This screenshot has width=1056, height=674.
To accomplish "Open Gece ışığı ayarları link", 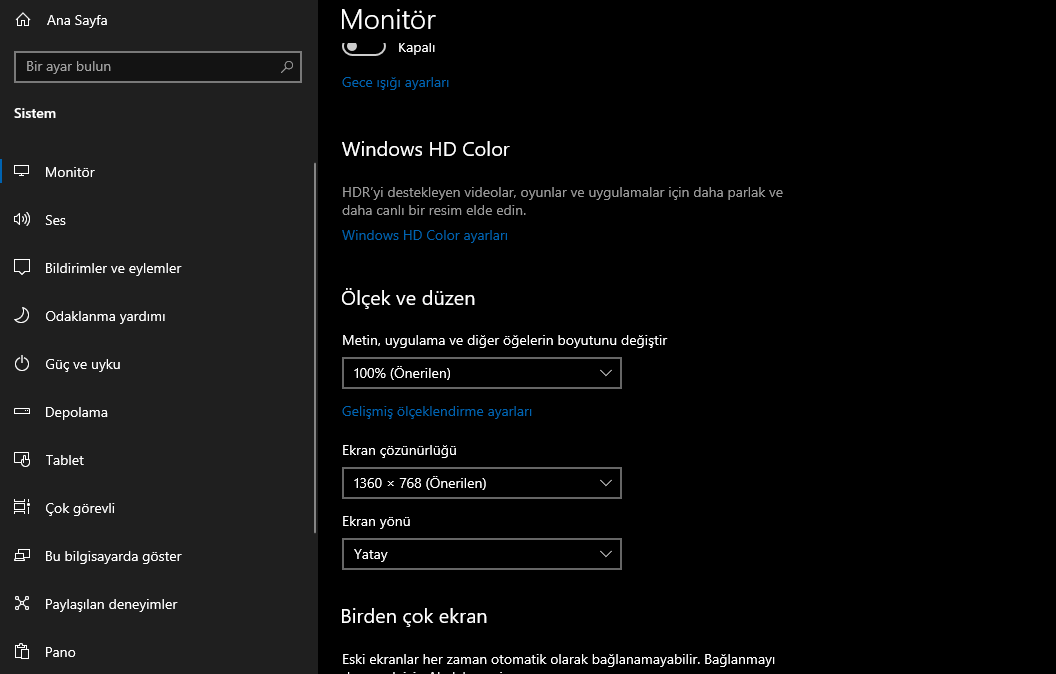I will click(395, 83).
